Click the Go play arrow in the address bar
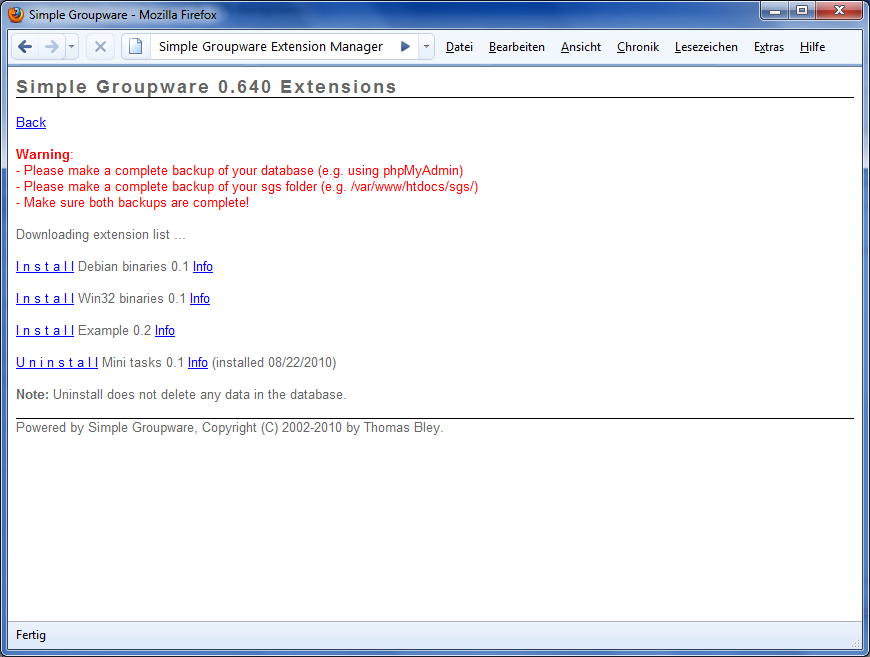Viewport: 870px width, 657px height. (406, 47)
